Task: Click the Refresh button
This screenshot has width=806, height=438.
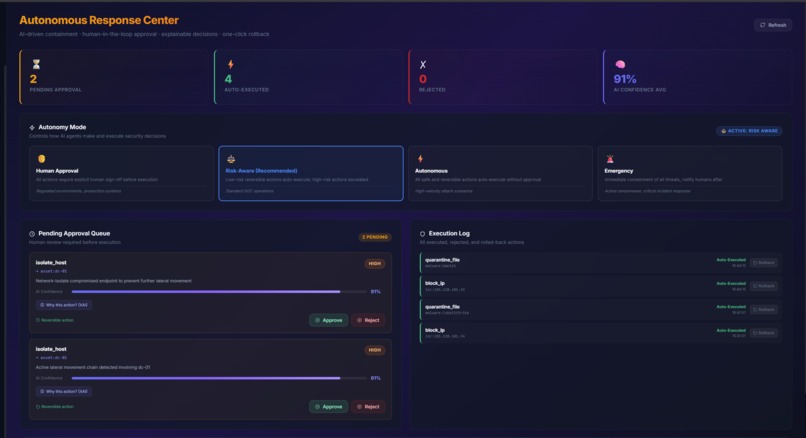Action: click(773, 25)
